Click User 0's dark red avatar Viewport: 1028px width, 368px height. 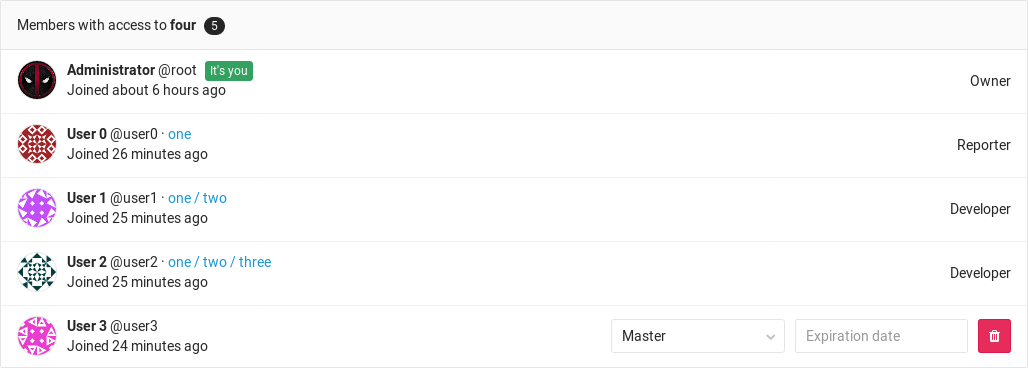point(37,144)
